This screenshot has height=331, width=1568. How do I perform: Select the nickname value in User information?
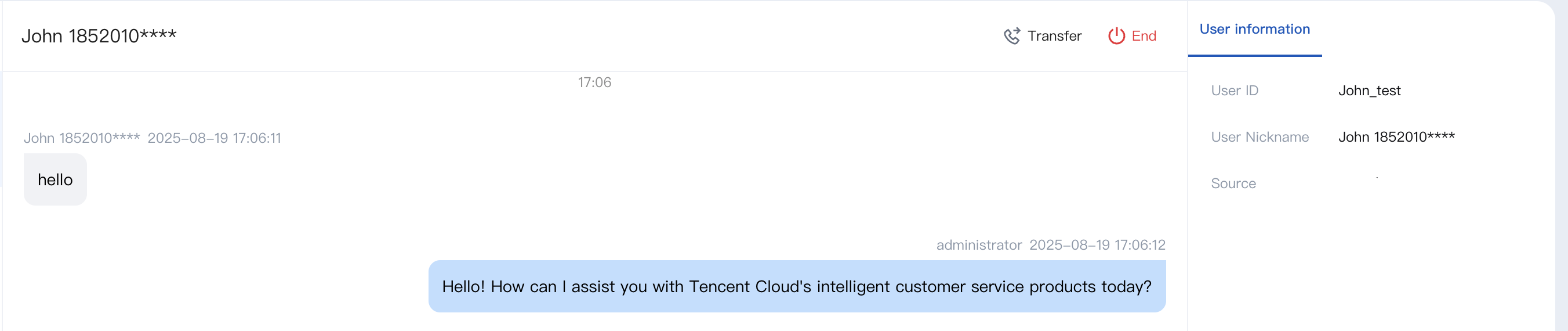[1396, 137]
